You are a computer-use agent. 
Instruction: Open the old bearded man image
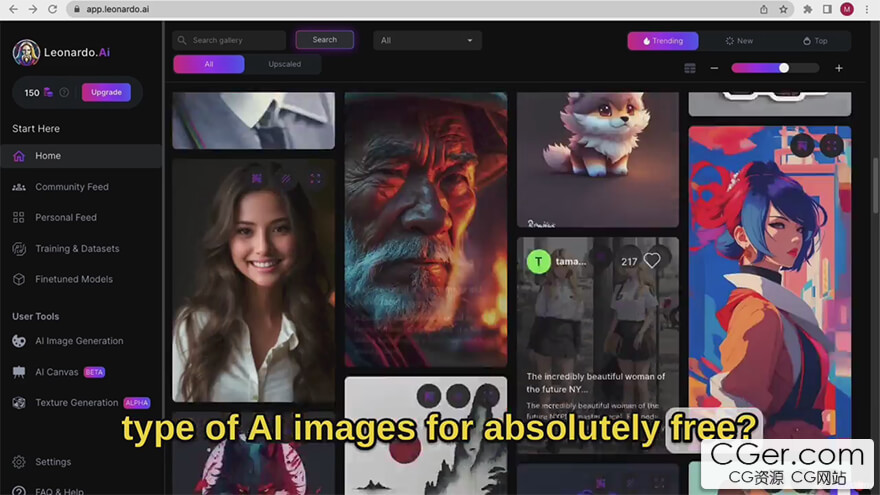click(426, 230)
